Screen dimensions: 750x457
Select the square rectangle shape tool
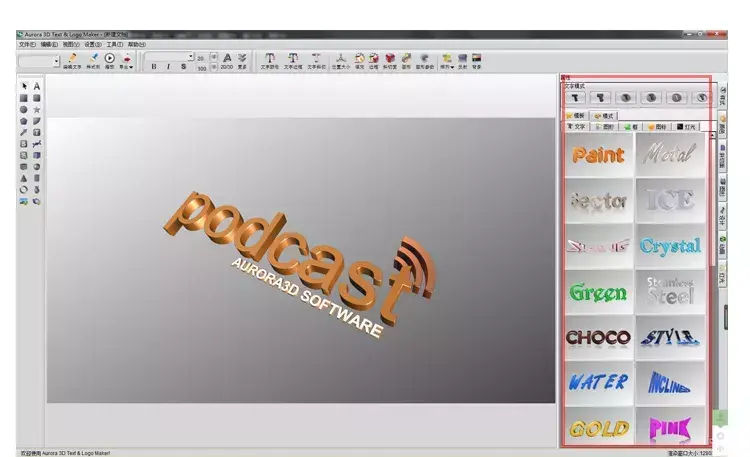(24, 98)
